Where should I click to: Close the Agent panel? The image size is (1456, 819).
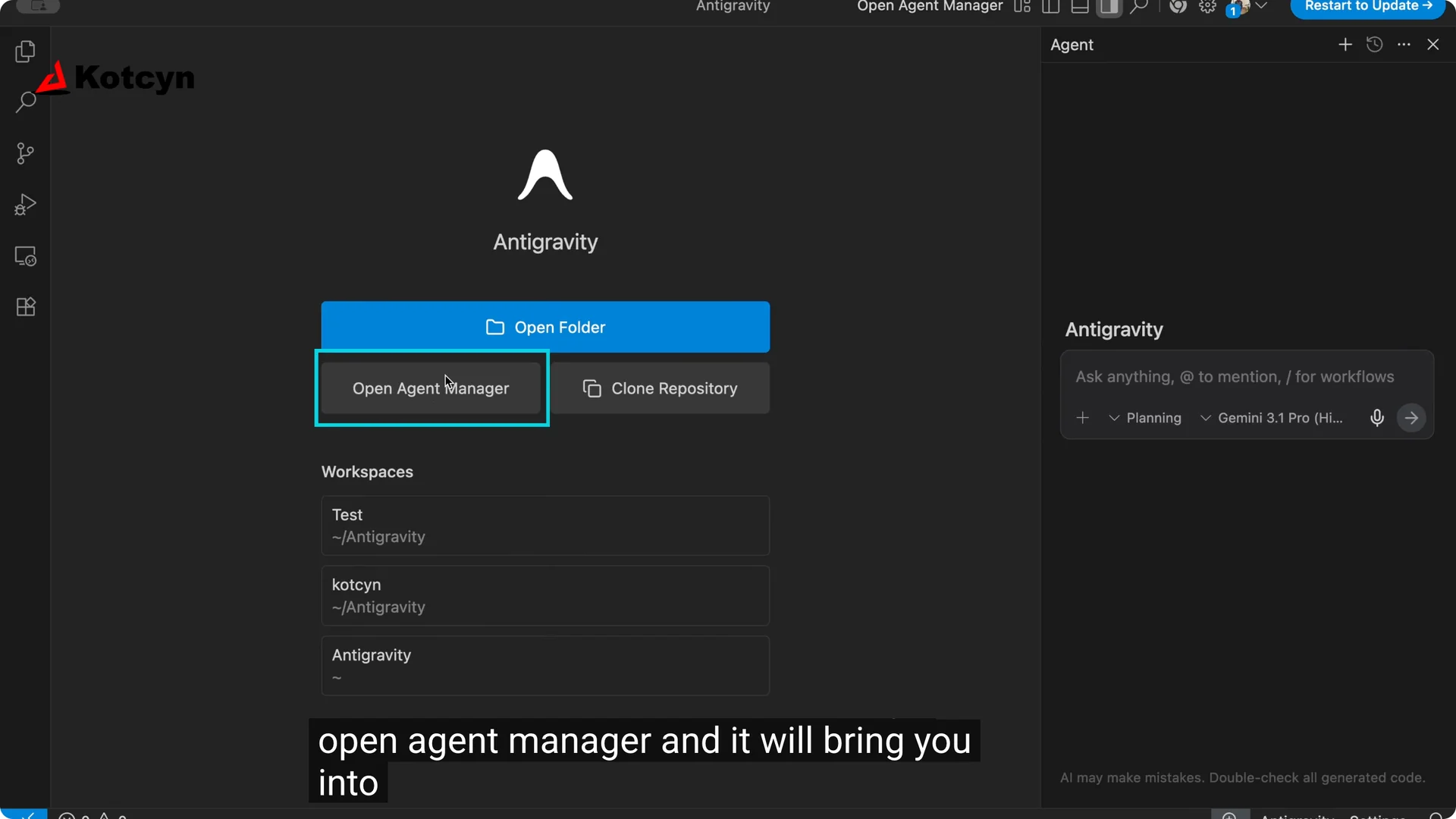point(1433,45)
